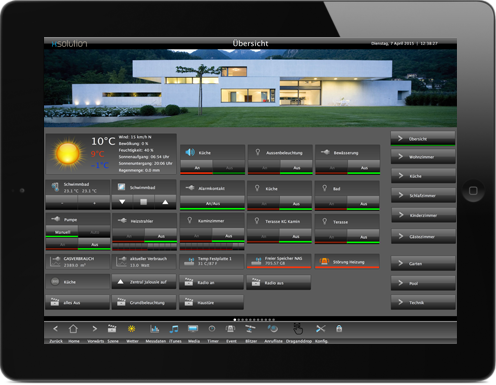496x385 pixels.
Task: Open the Pool navigation entry
Action: (x=423, y=283)
